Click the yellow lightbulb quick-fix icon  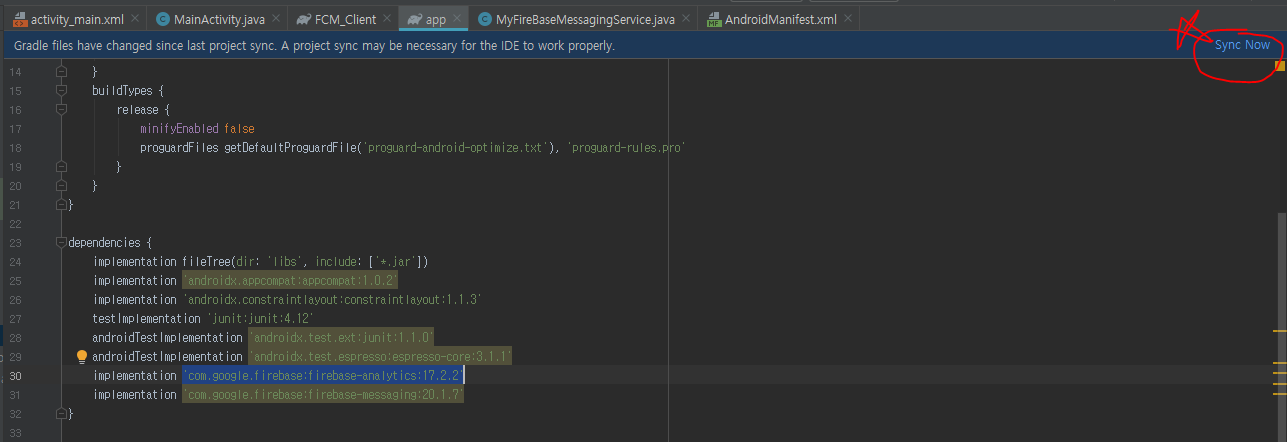pyautogui.click(x=82, y=356)
